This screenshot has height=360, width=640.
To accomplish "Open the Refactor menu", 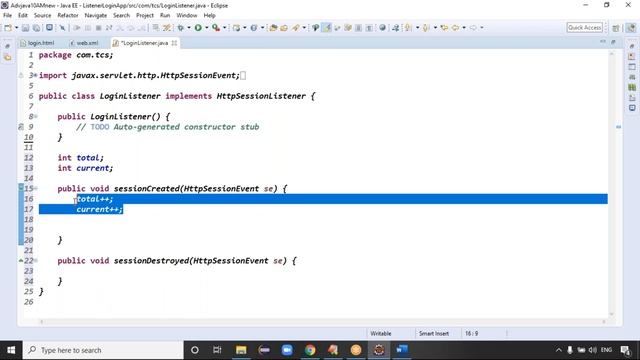I will [68, 16].
